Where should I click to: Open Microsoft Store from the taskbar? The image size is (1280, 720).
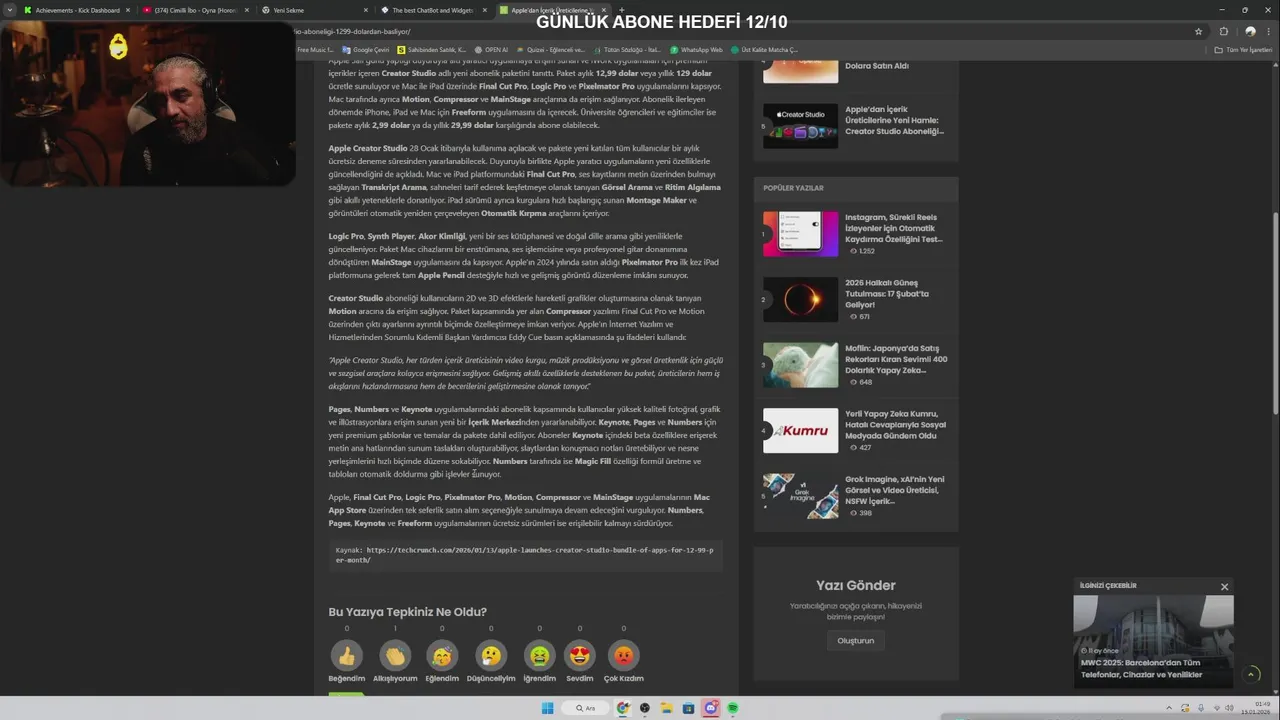[688, 708]
